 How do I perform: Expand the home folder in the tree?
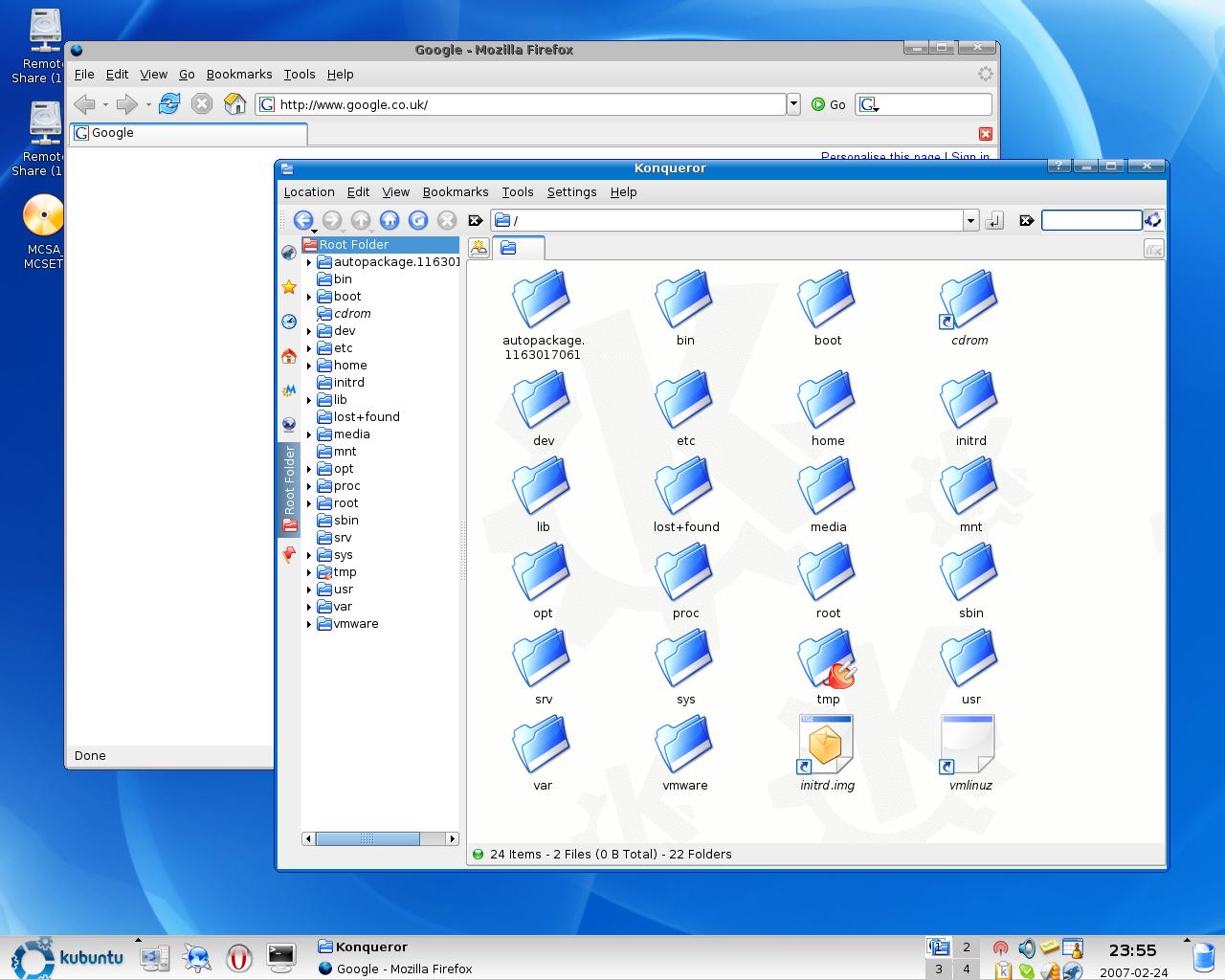tap(309, 366)
